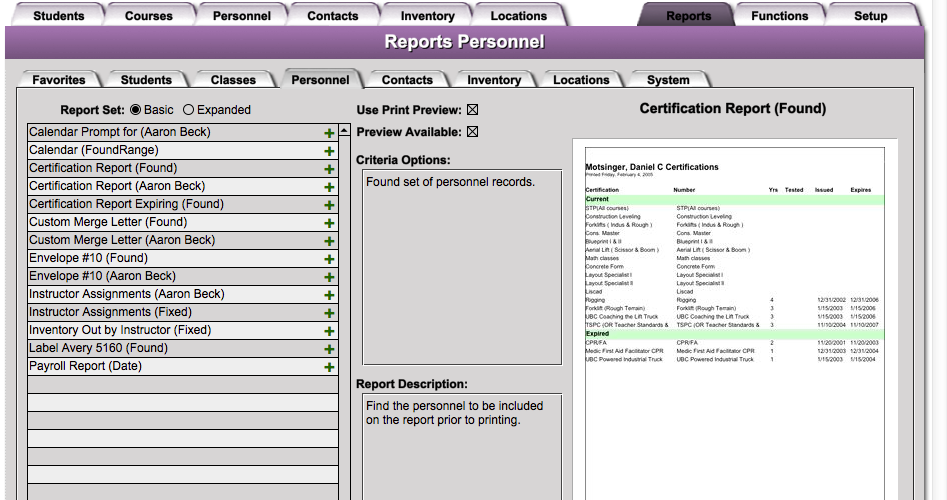Click plus icon beside Certification Report Expiring (Found)
Image resolution: width=947 pixels, height=500 pixels.
point(329,205)
